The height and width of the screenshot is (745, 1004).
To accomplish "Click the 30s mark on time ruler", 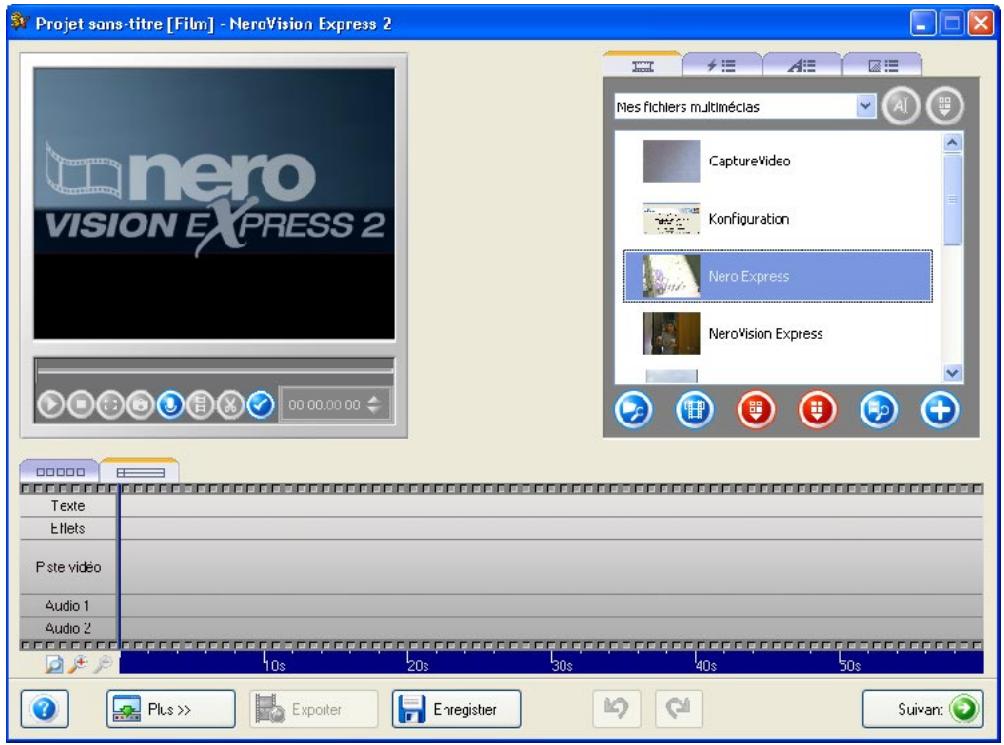I will (x=562, y=665).
